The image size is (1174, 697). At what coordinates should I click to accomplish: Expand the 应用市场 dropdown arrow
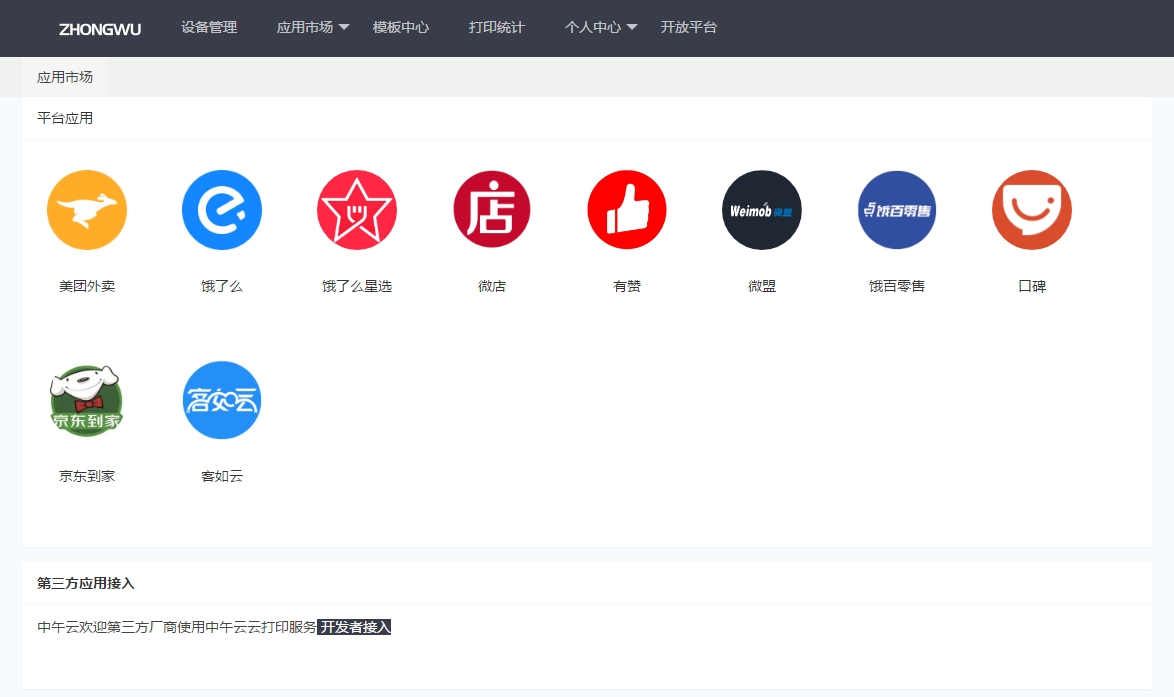pyautogui.click(x=344, y=28)
